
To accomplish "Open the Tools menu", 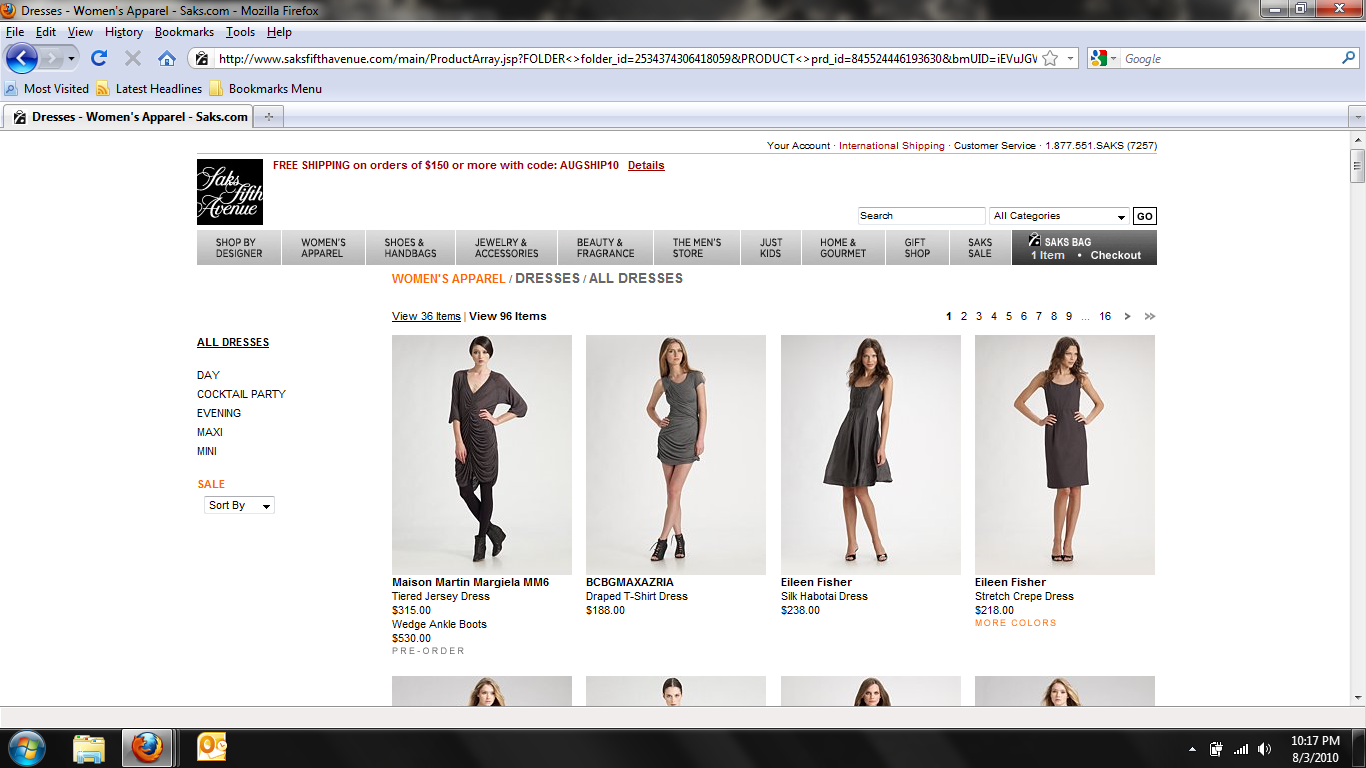I will point(240,32).
